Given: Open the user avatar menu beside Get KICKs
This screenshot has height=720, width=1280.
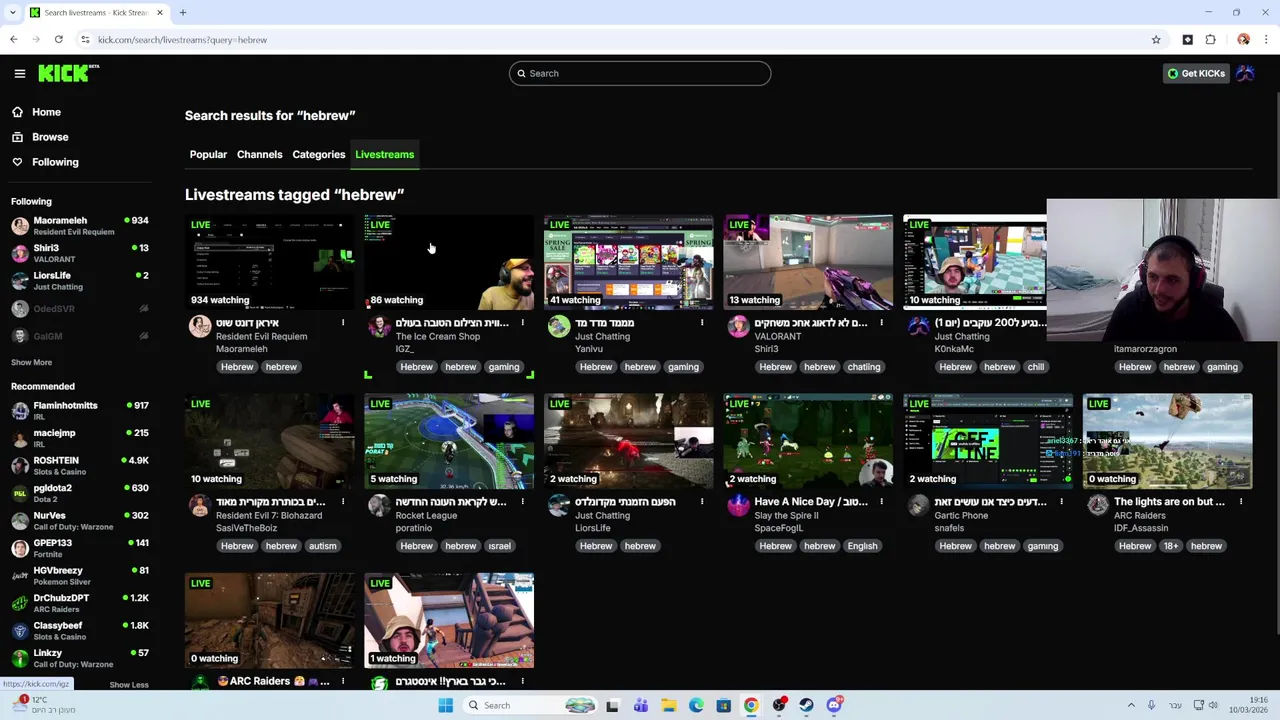Looking at the screenshot, I should (1245, 73).
